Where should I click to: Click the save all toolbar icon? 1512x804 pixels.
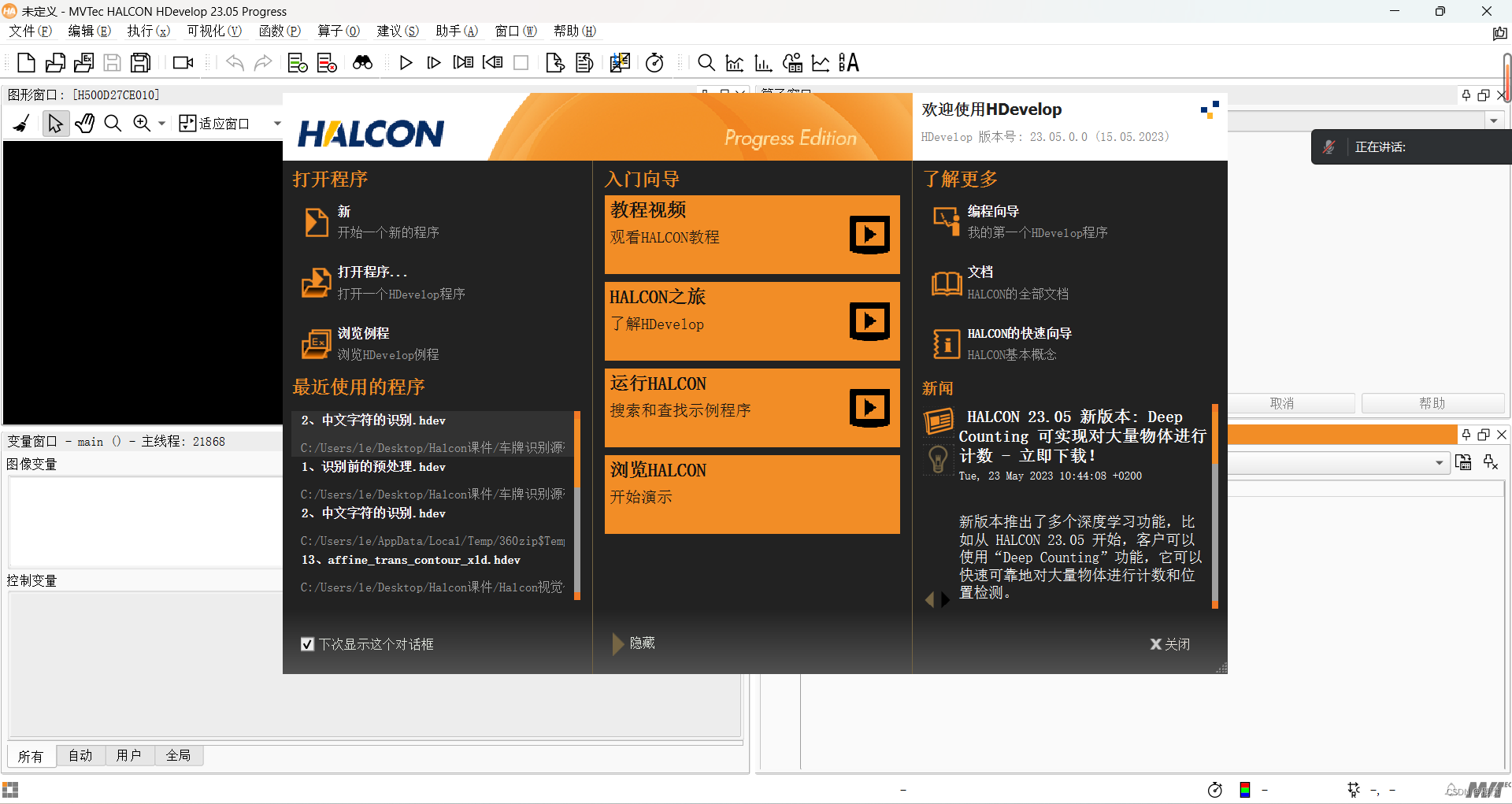coord(141,62)
